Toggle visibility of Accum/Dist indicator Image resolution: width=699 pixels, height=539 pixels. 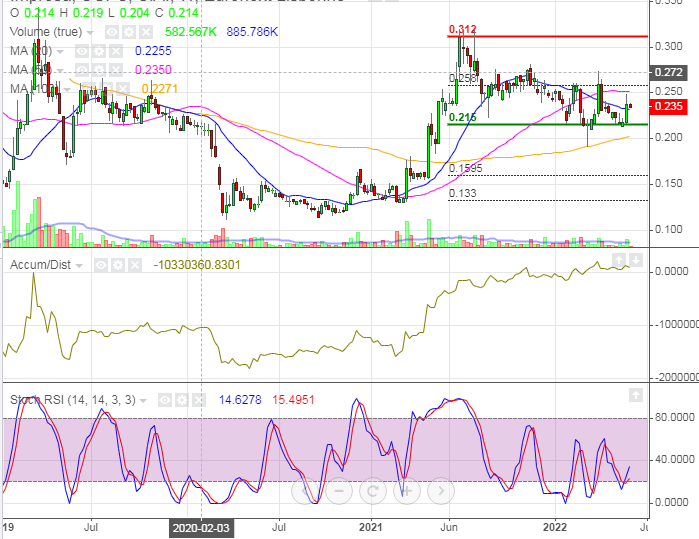point(101,265)
